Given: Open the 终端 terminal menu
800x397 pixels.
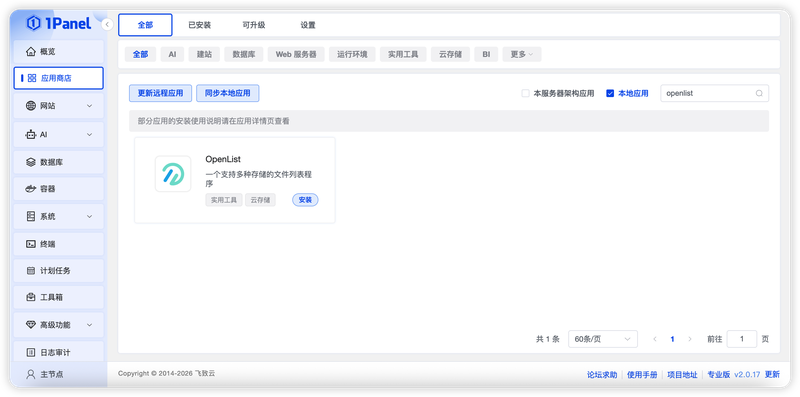Looking at the screenshot, I should tap(59, 244).
